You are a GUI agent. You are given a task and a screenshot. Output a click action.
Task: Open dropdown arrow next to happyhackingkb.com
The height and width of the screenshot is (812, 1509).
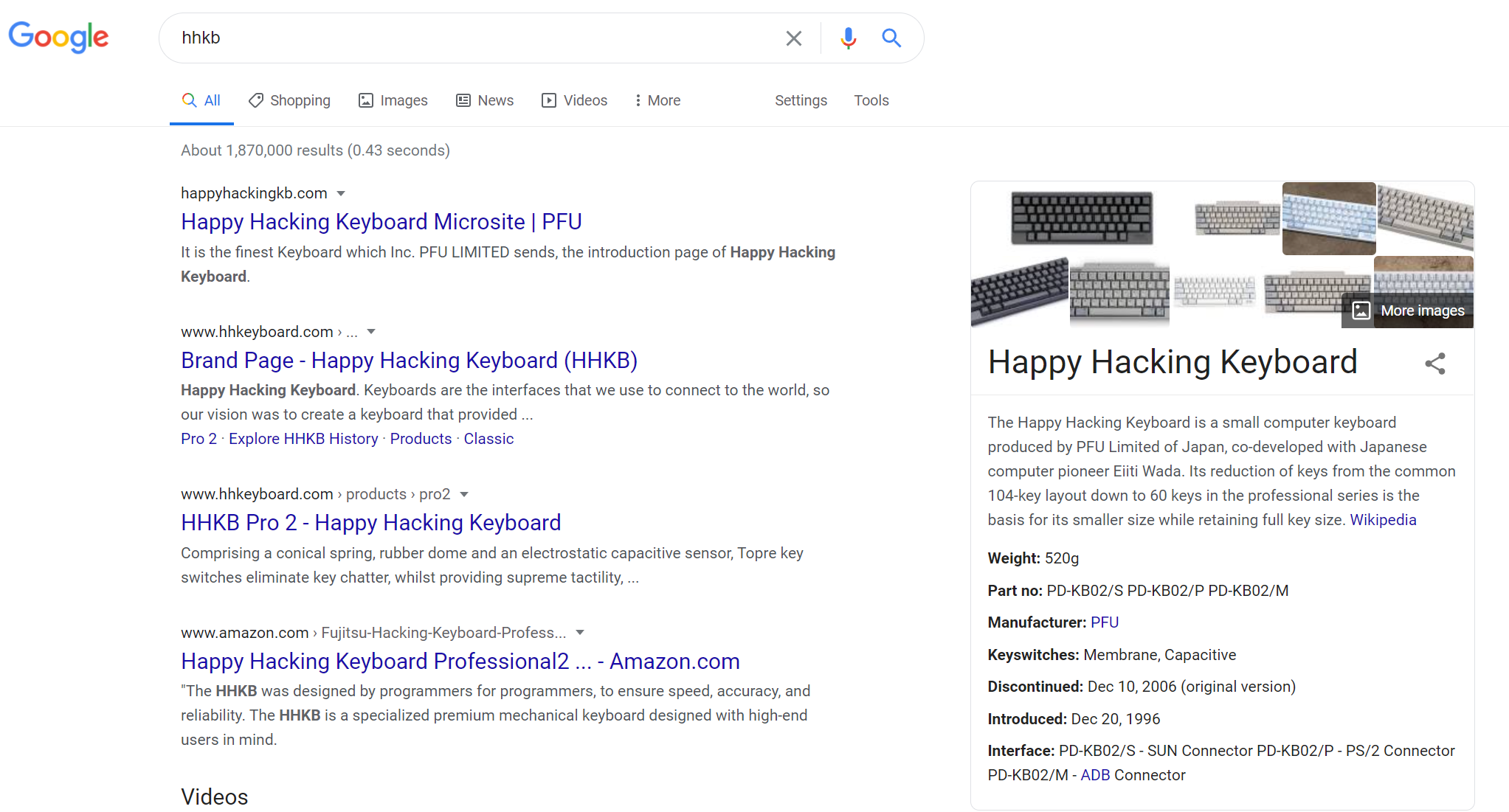pyautogui.click(x=341, y=193)
